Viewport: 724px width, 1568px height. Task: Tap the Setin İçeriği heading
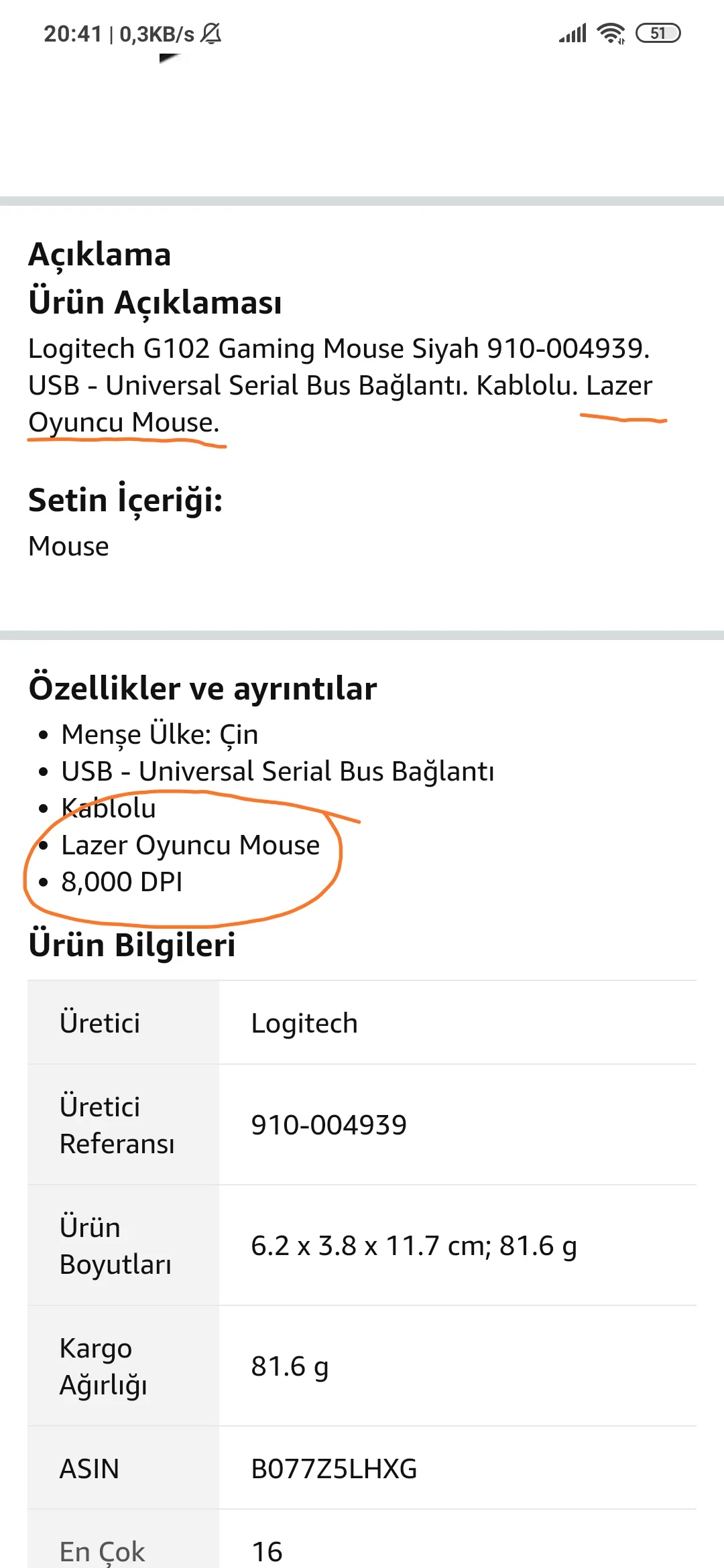(125, 501)
